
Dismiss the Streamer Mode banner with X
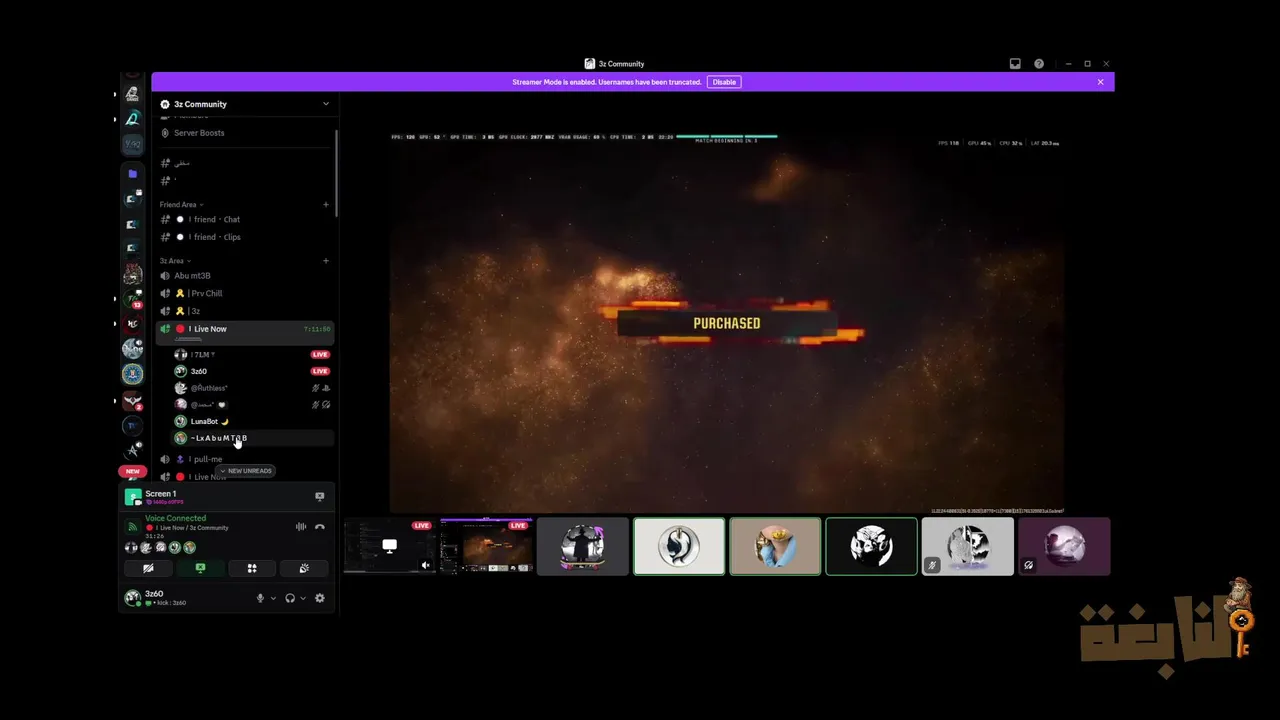(1100, 82)
